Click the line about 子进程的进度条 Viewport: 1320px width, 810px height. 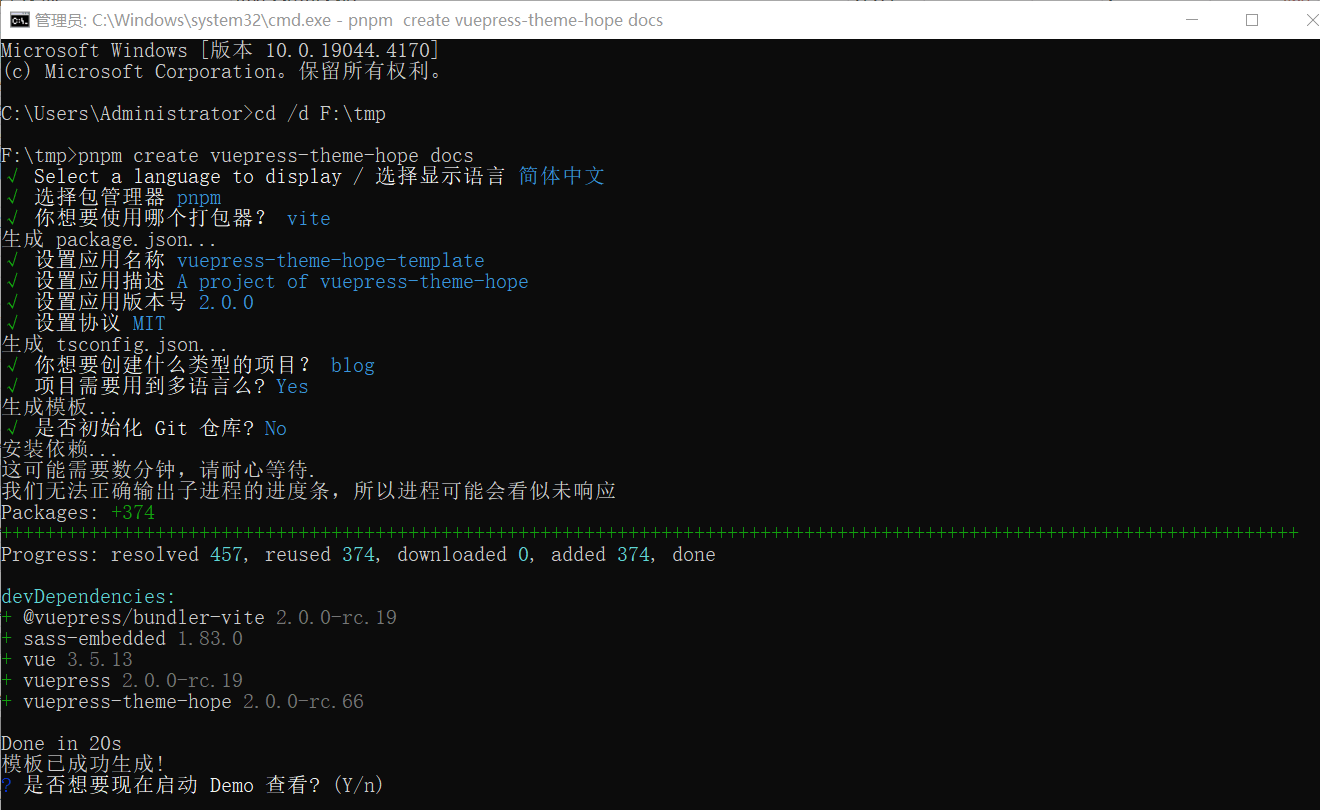tap(308, 491)
